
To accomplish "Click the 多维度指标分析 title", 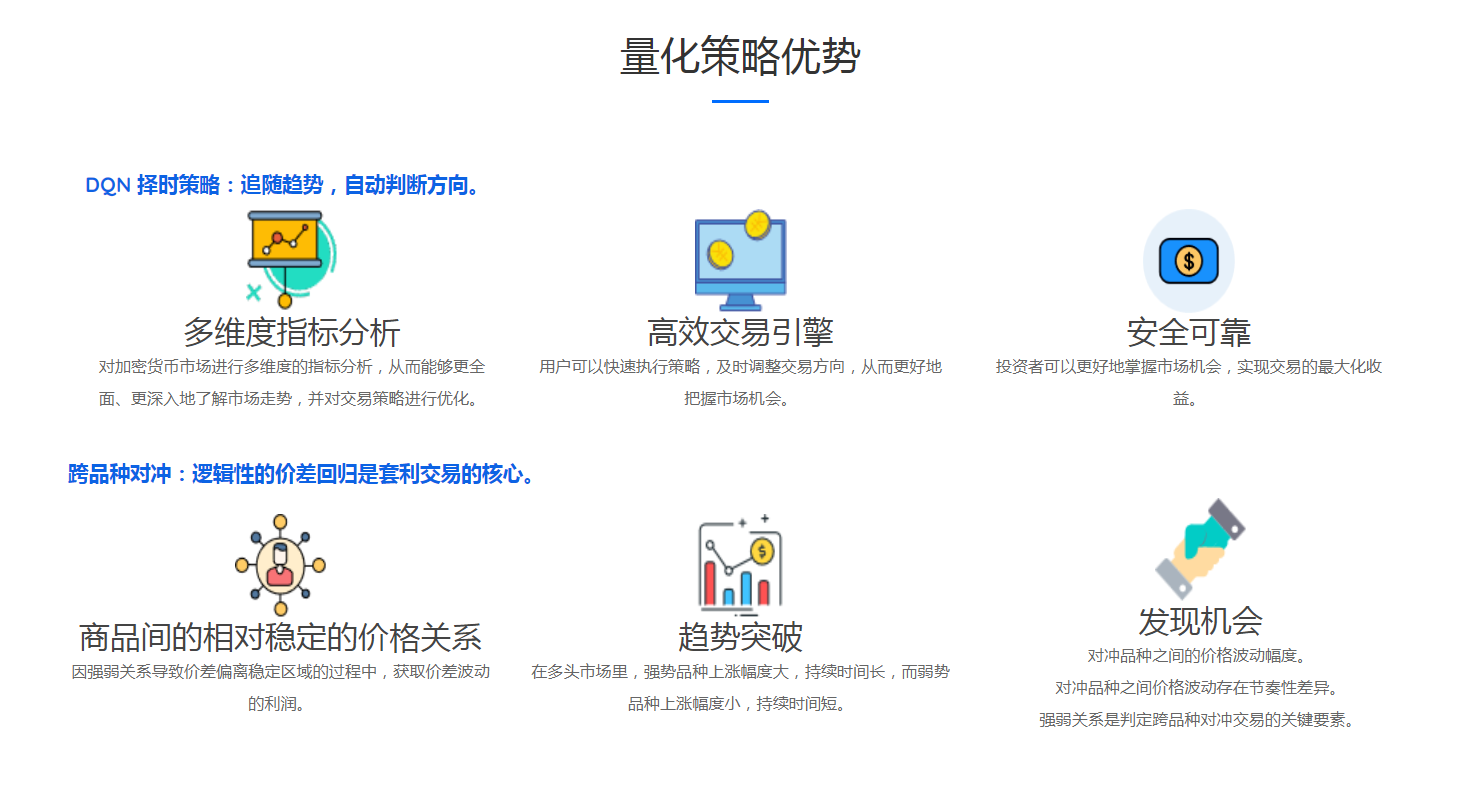I will (x=291, y=332).
